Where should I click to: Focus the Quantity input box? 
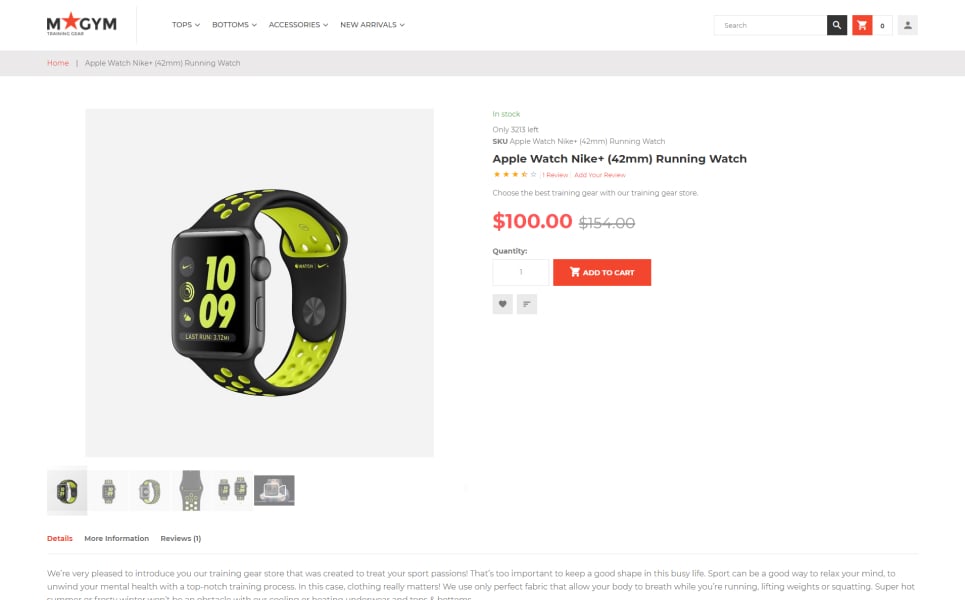pos(521,272)
